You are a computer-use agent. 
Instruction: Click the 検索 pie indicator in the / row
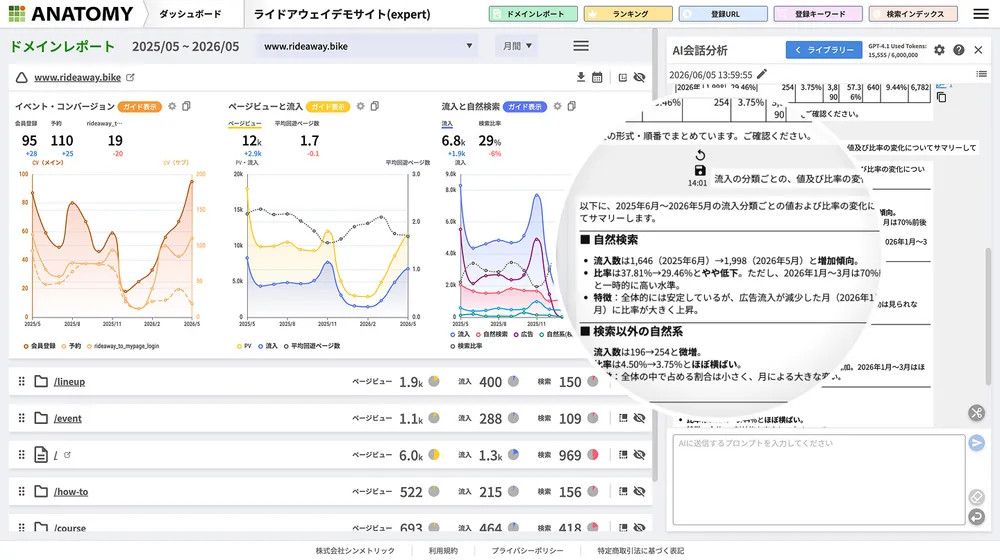pyautogui.click(x=592, y=455)
